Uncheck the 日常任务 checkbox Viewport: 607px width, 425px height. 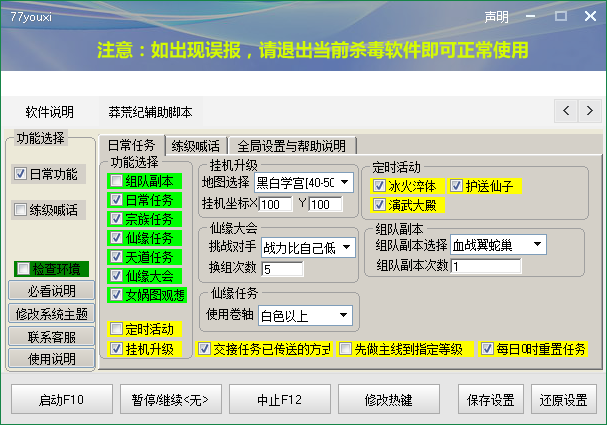tap(118, 200)
